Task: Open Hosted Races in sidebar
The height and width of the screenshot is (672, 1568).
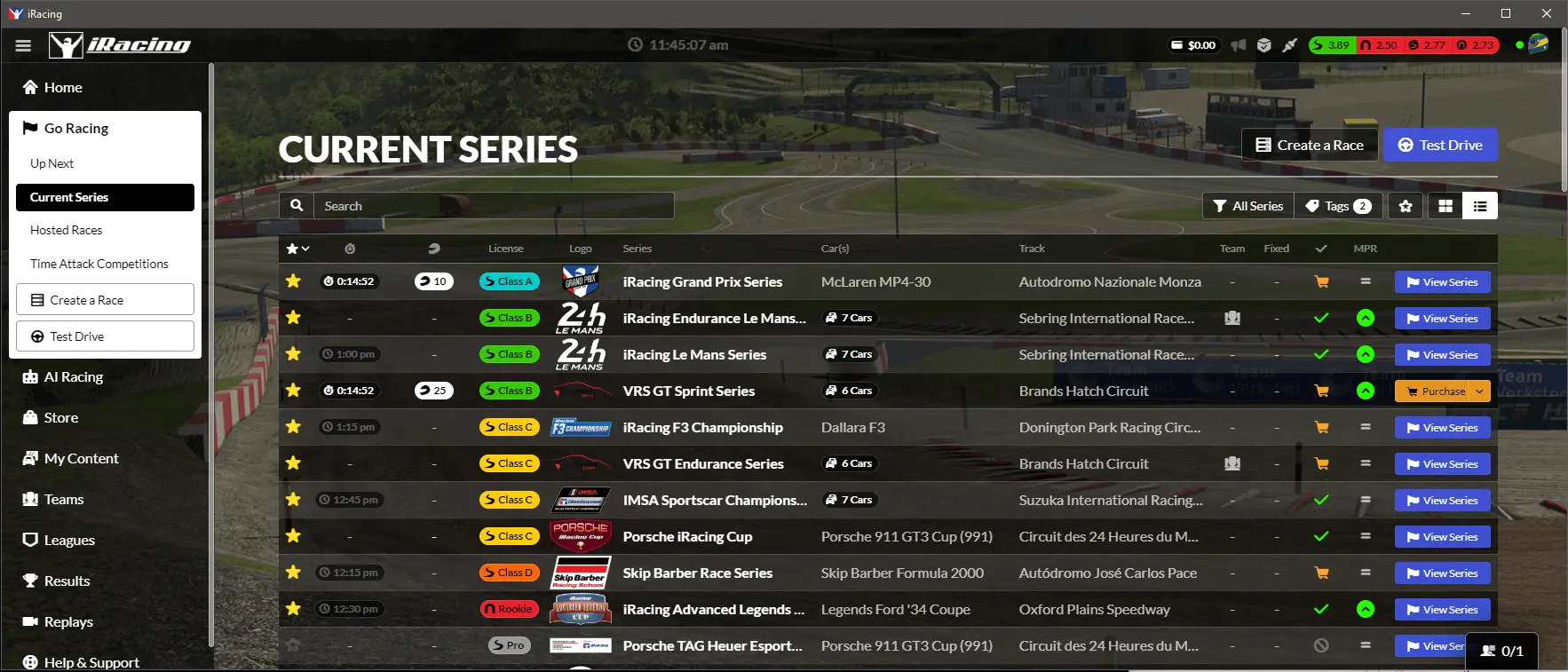Action: [67, 230]
